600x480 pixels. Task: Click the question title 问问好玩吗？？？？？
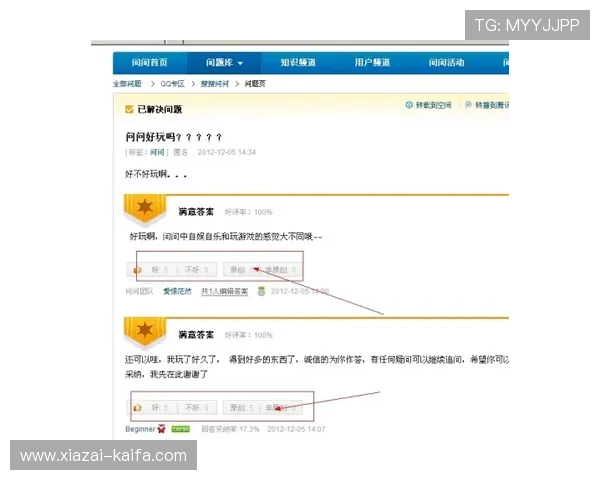(x=173, y=137)
